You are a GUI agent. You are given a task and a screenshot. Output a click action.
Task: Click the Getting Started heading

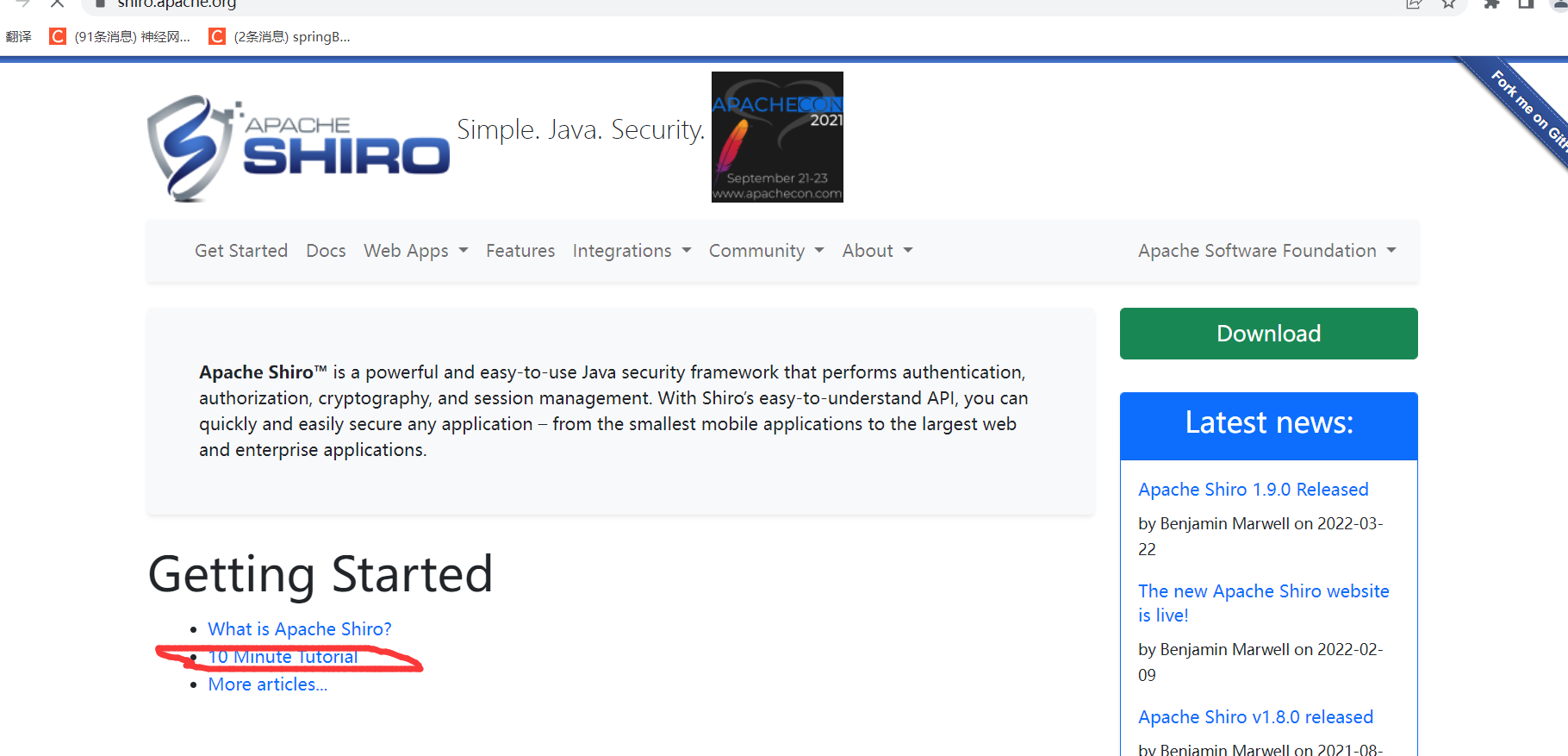pos(320,574)
